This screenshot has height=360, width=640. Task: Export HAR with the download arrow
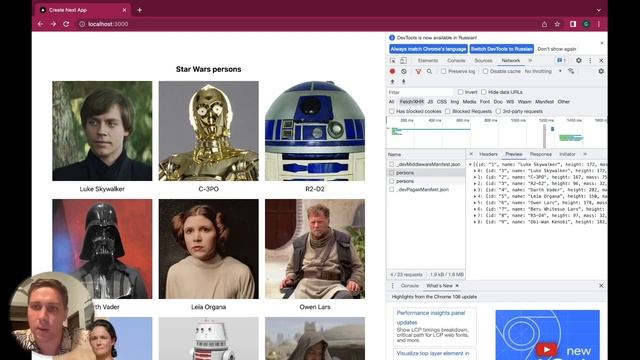click(403, 82)
